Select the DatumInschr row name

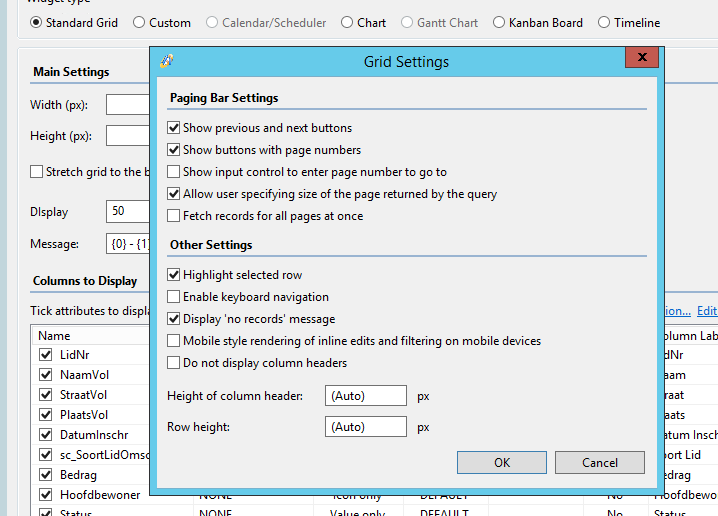[94, 435]
